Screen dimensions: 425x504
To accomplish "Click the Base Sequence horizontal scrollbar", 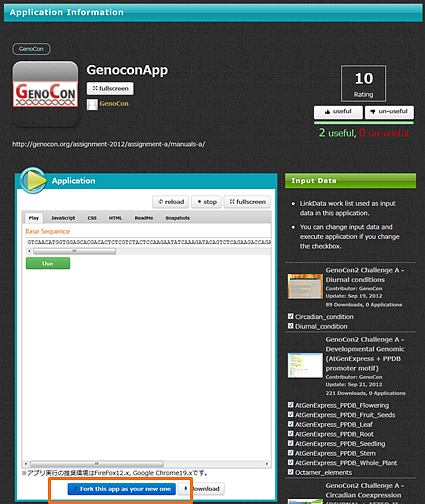I will point(148,251).
